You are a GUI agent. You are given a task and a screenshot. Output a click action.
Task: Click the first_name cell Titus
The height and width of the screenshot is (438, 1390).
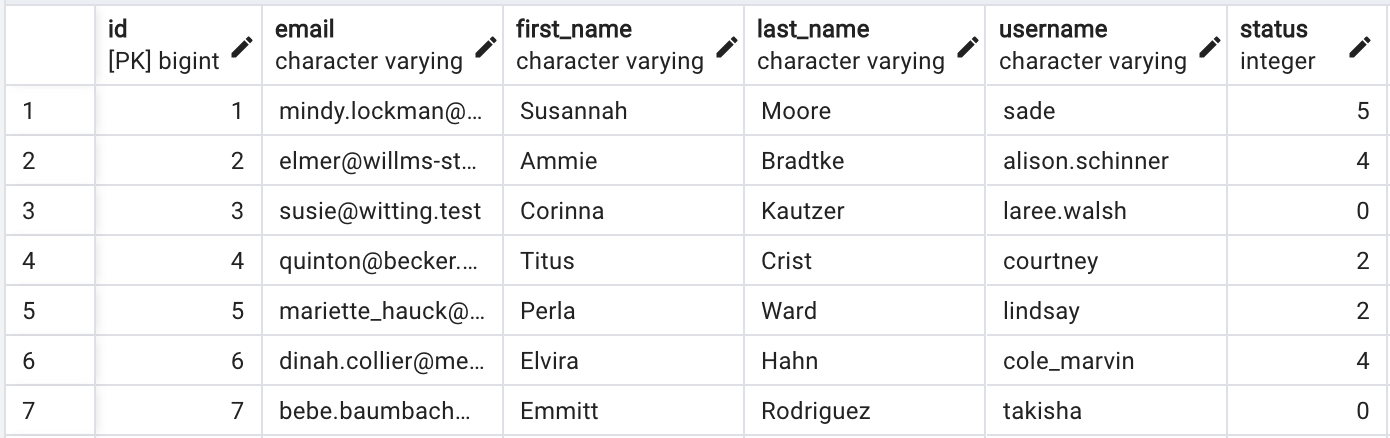[547, 261]
